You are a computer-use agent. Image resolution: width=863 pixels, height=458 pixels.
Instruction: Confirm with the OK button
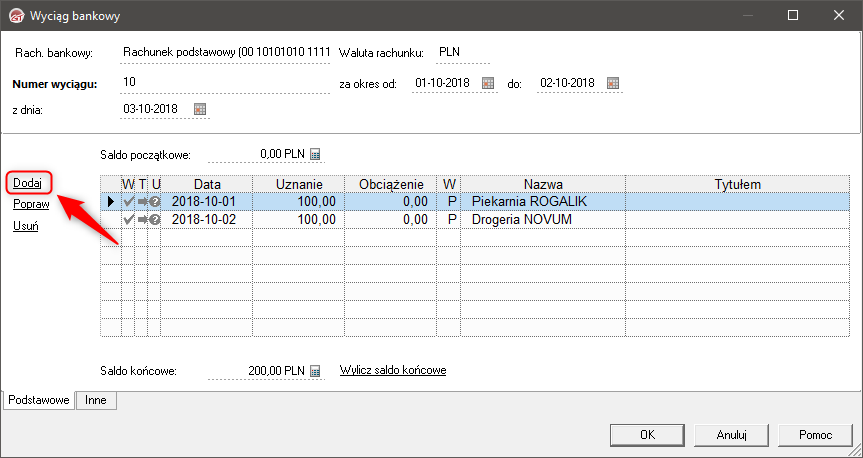point(648,435)
